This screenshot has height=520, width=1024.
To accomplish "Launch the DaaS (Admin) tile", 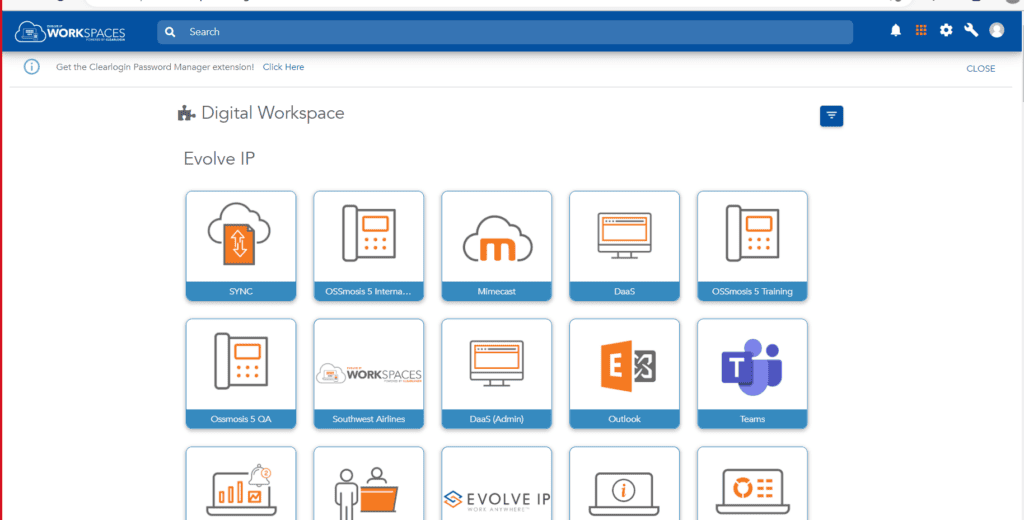I will coord(497,374).
